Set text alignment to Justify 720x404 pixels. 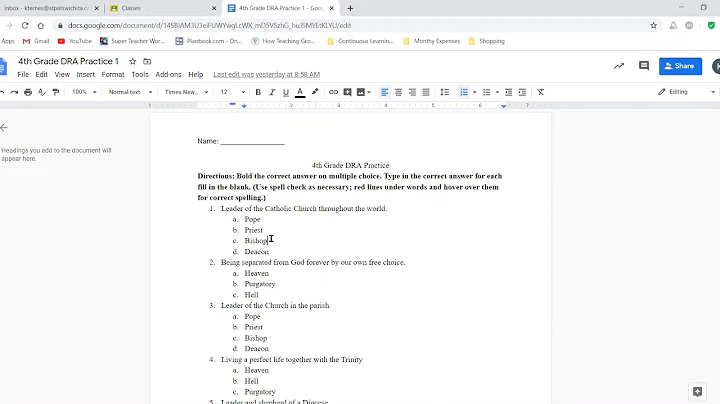[426, 92]
